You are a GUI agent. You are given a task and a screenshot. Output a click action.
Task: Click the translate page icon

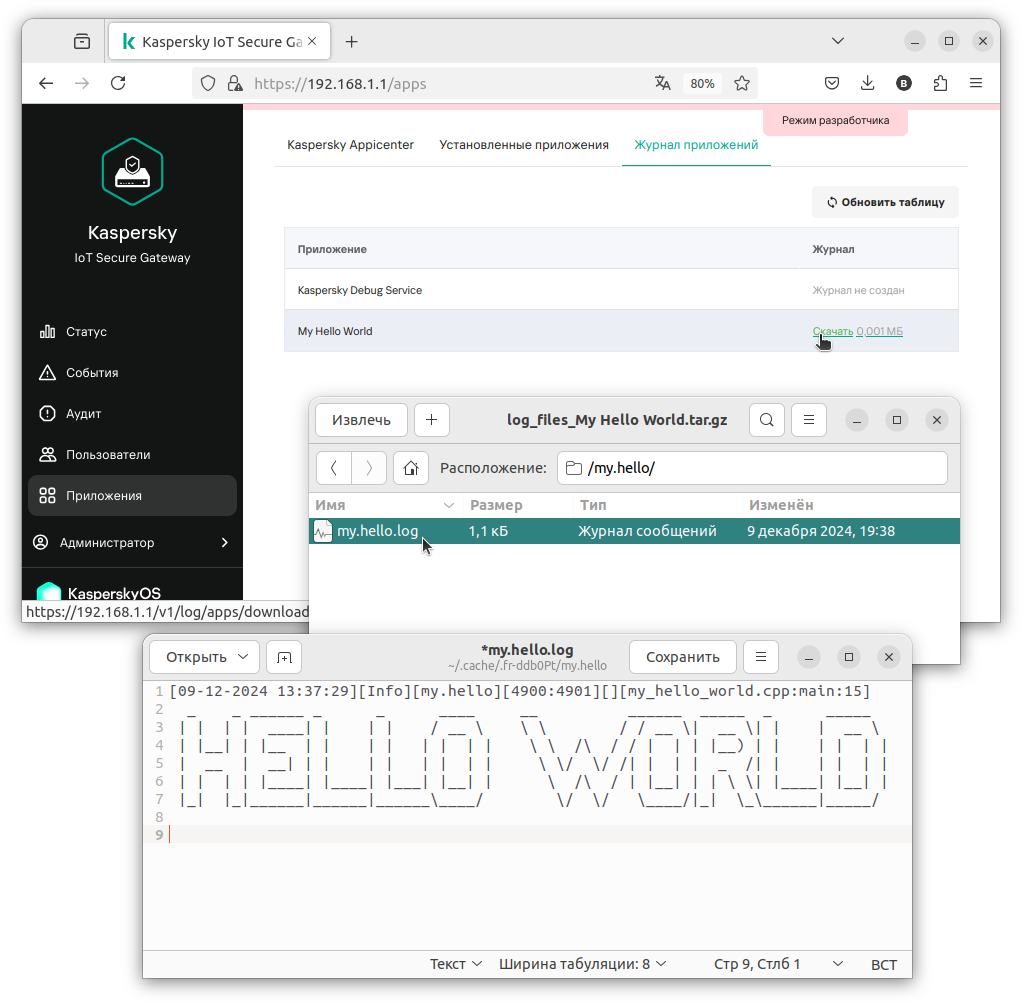coord(663,83)
